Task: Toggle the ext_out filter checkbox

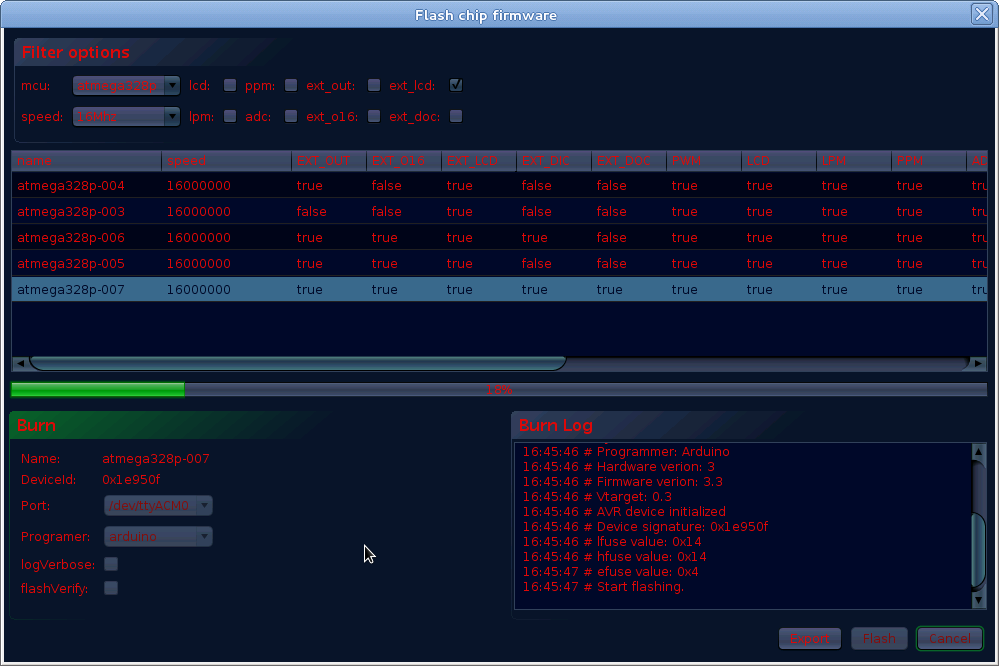Action: (374, 85)
